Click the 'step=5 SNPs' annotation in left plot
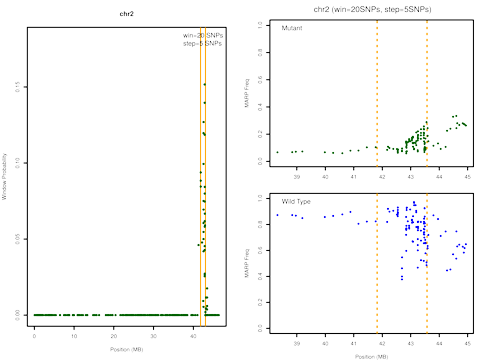480x360 pixels. pyautogui.click(x=202, y=44)
